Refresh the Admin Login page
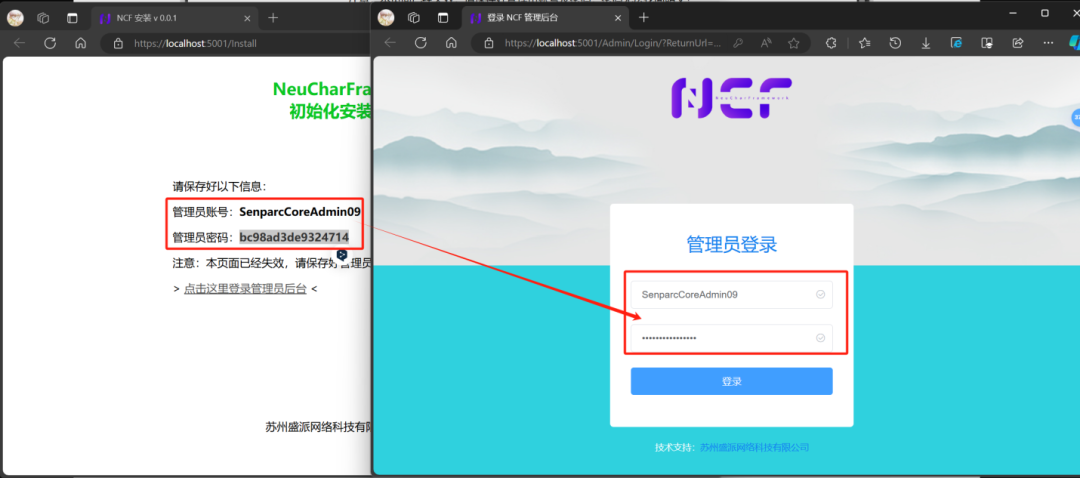The width and height of the screenshot is (1080, 478). pyautogui.click(x=420, y=43)
